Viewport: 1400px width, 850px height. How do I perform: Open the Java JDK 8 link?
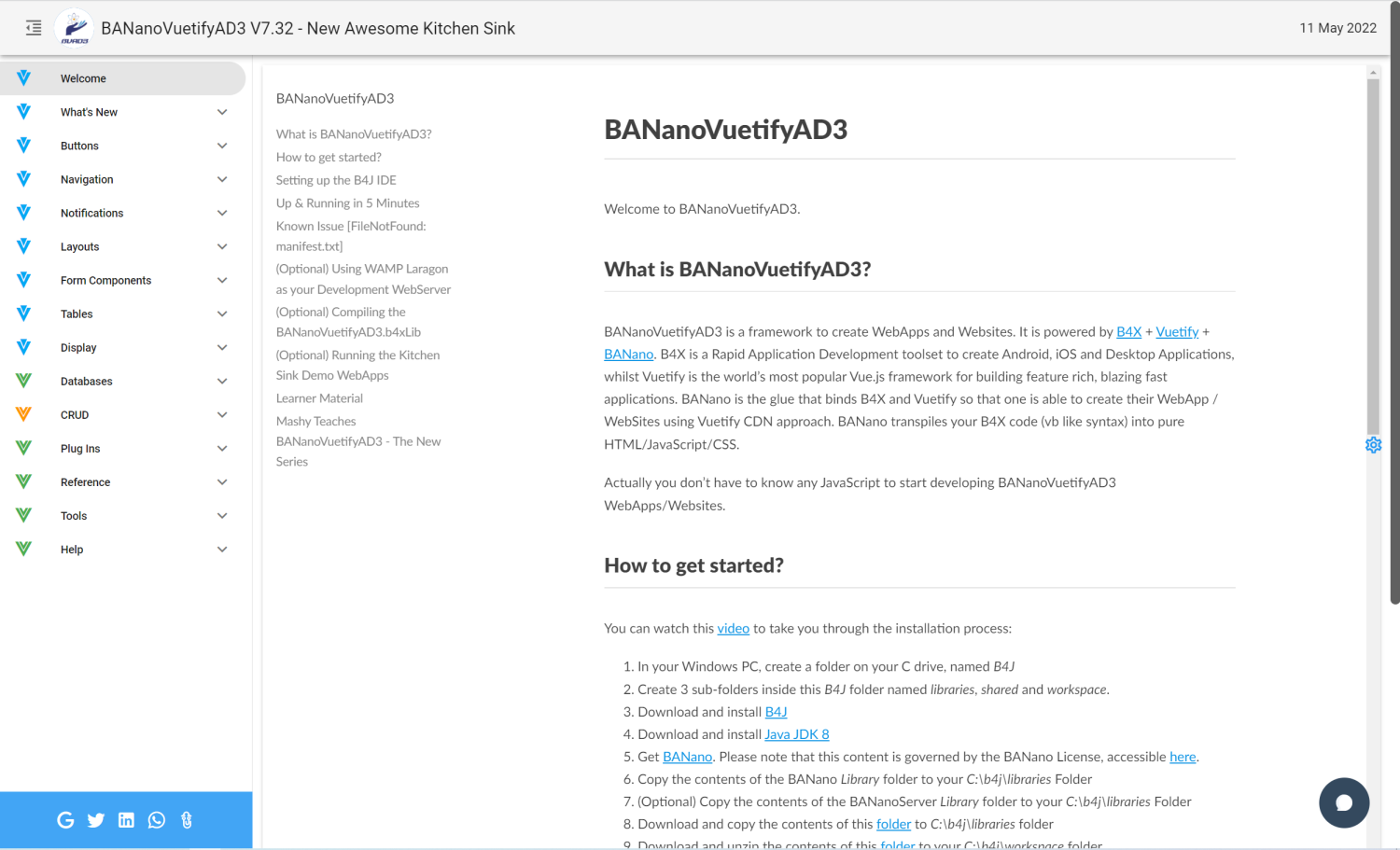(797, 733)
